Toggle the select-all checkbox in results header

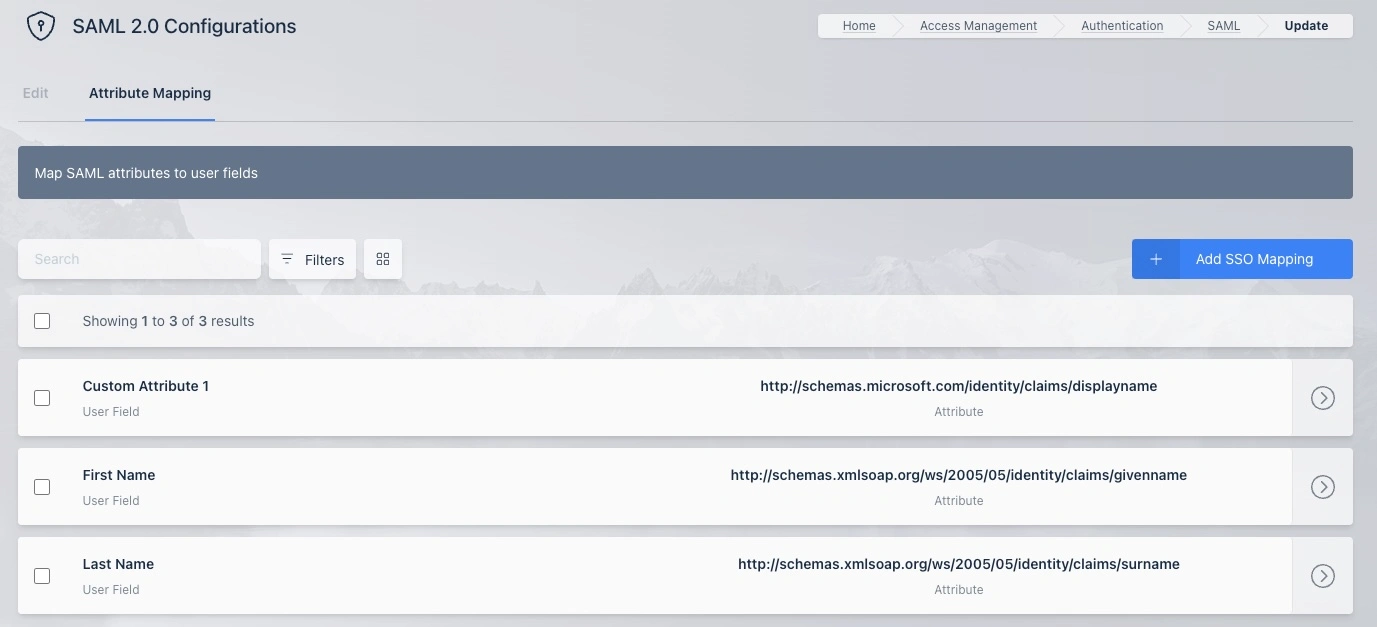(42, 320)
